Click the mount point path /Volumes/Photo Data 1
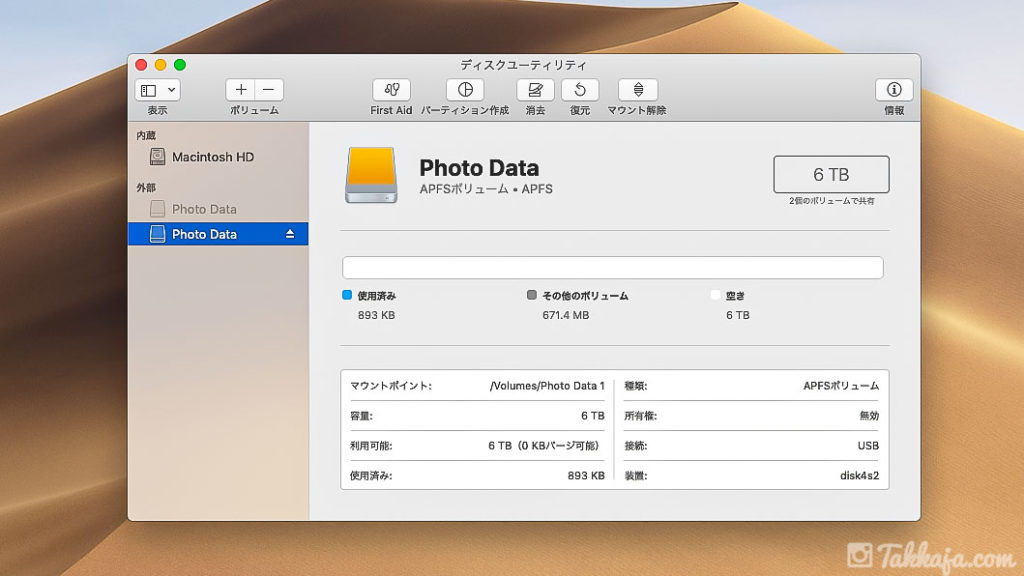This screenshot has height=576, width=1024. (x=547, y=386)
